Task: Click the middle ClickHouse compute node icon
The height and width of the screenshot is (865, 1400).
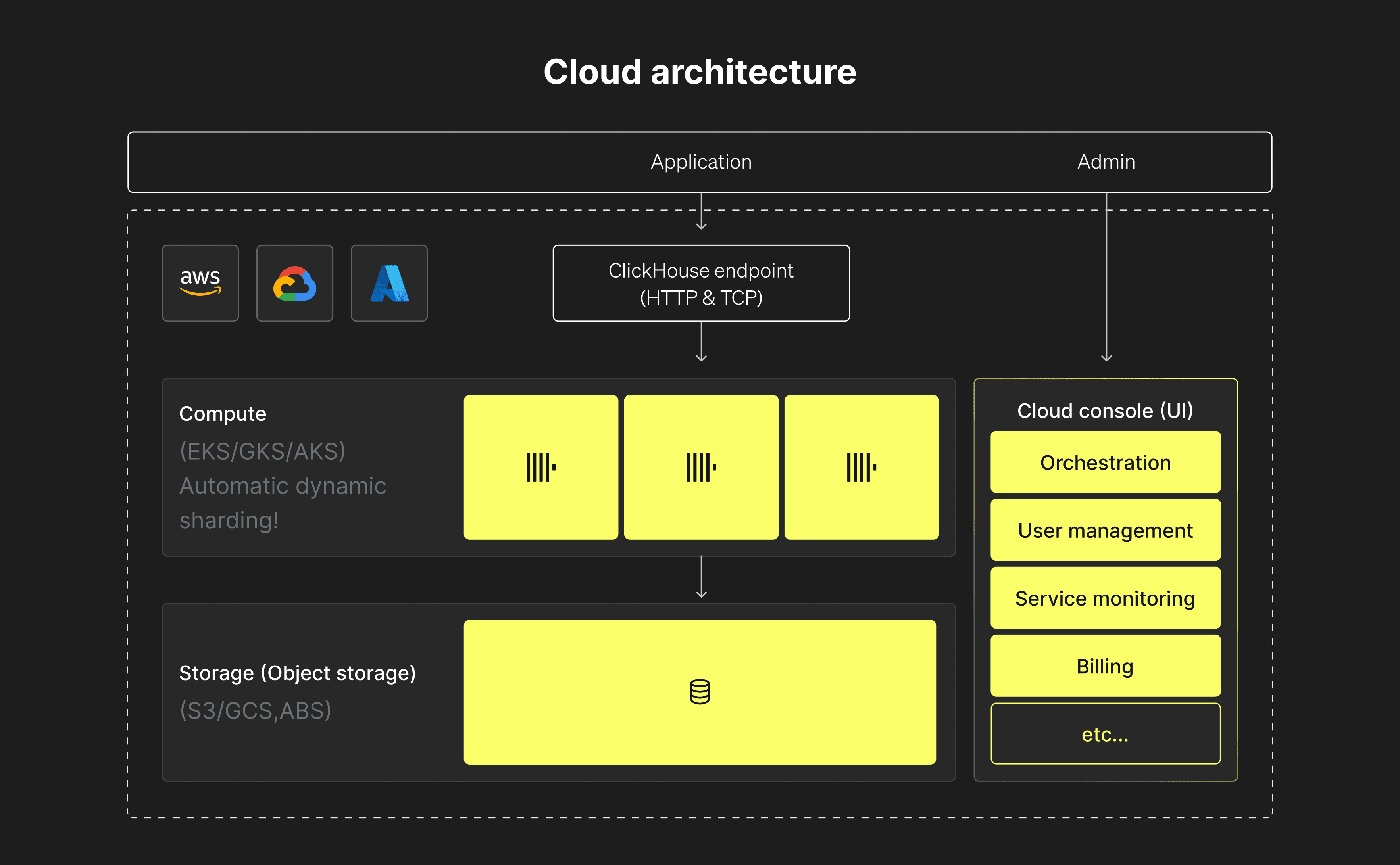Action: [700, 467]
